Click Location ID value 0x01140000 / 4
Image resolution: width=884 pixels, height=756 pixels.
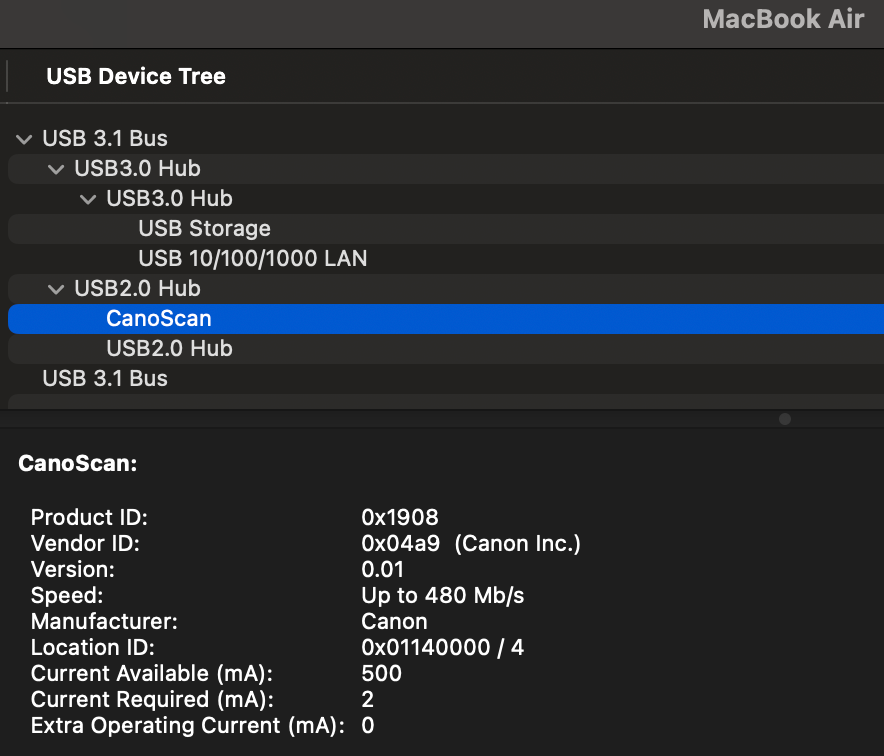coord(443,647)
